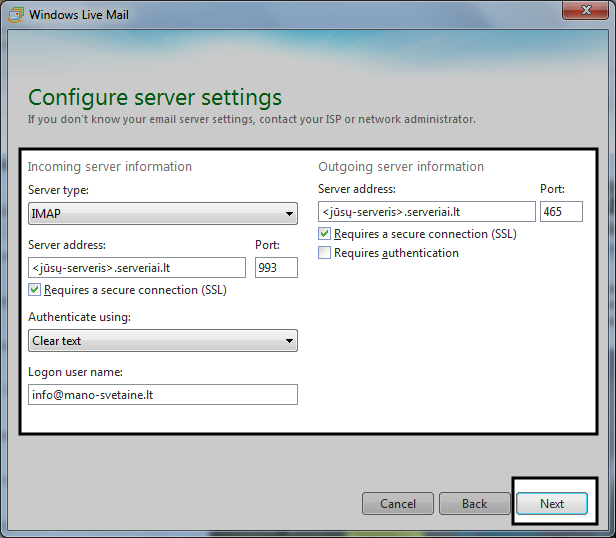Click the Outgoing server information label
This screenshot has width=616, height=538.
pos(401,167)
